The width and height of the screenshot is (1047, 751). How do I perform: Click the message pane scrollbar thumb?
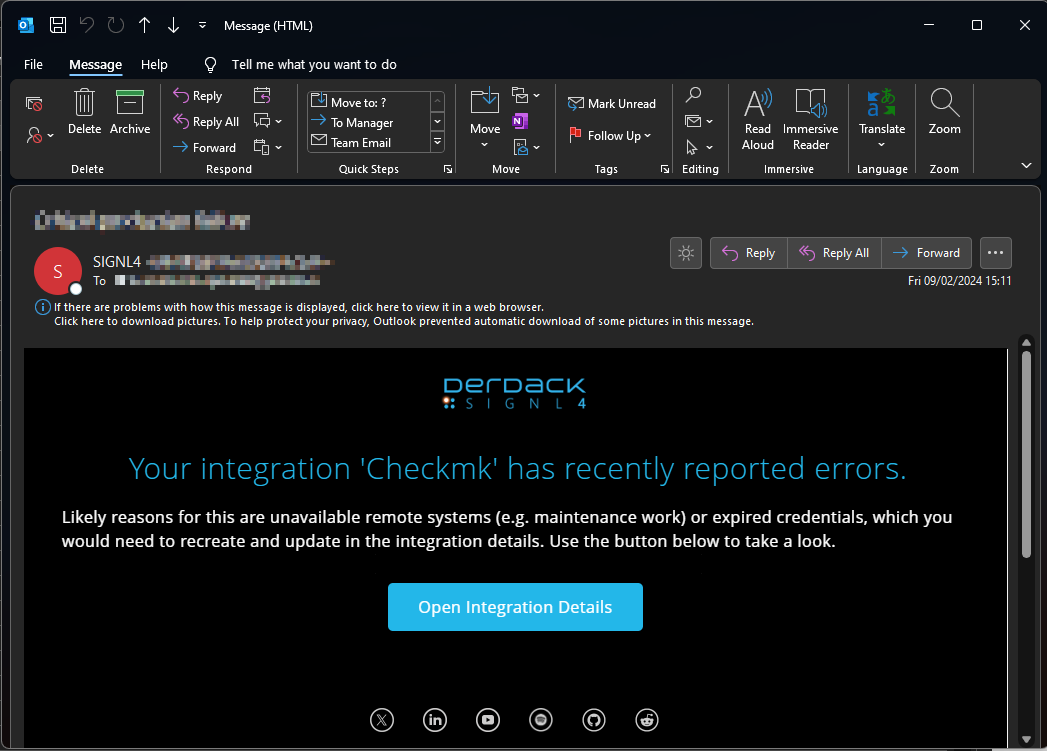[x=1026, y=454]
